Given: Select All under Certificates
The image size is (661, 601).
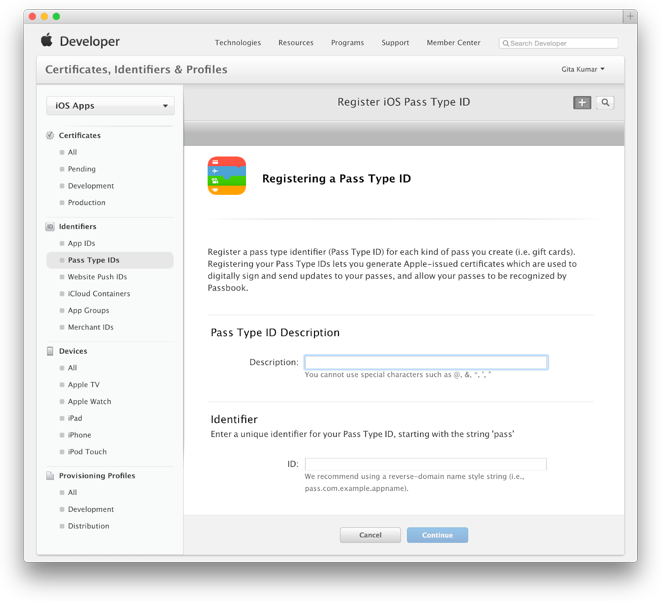Looking at the screenshot, I should pyautogui.click(x=72, y=152).
